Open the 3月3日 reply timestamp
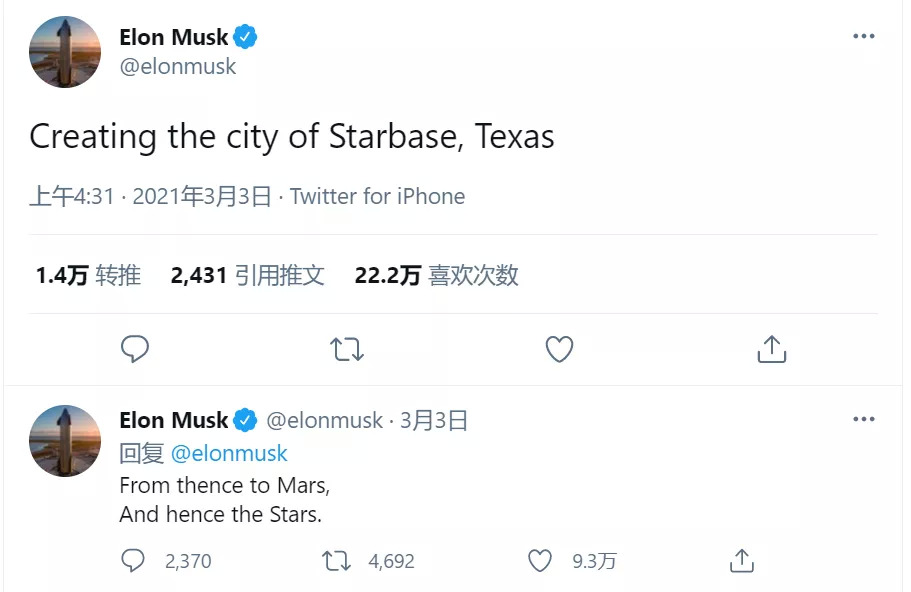The height and width of the screenshot is (592, 911). [x=434, y=421]
